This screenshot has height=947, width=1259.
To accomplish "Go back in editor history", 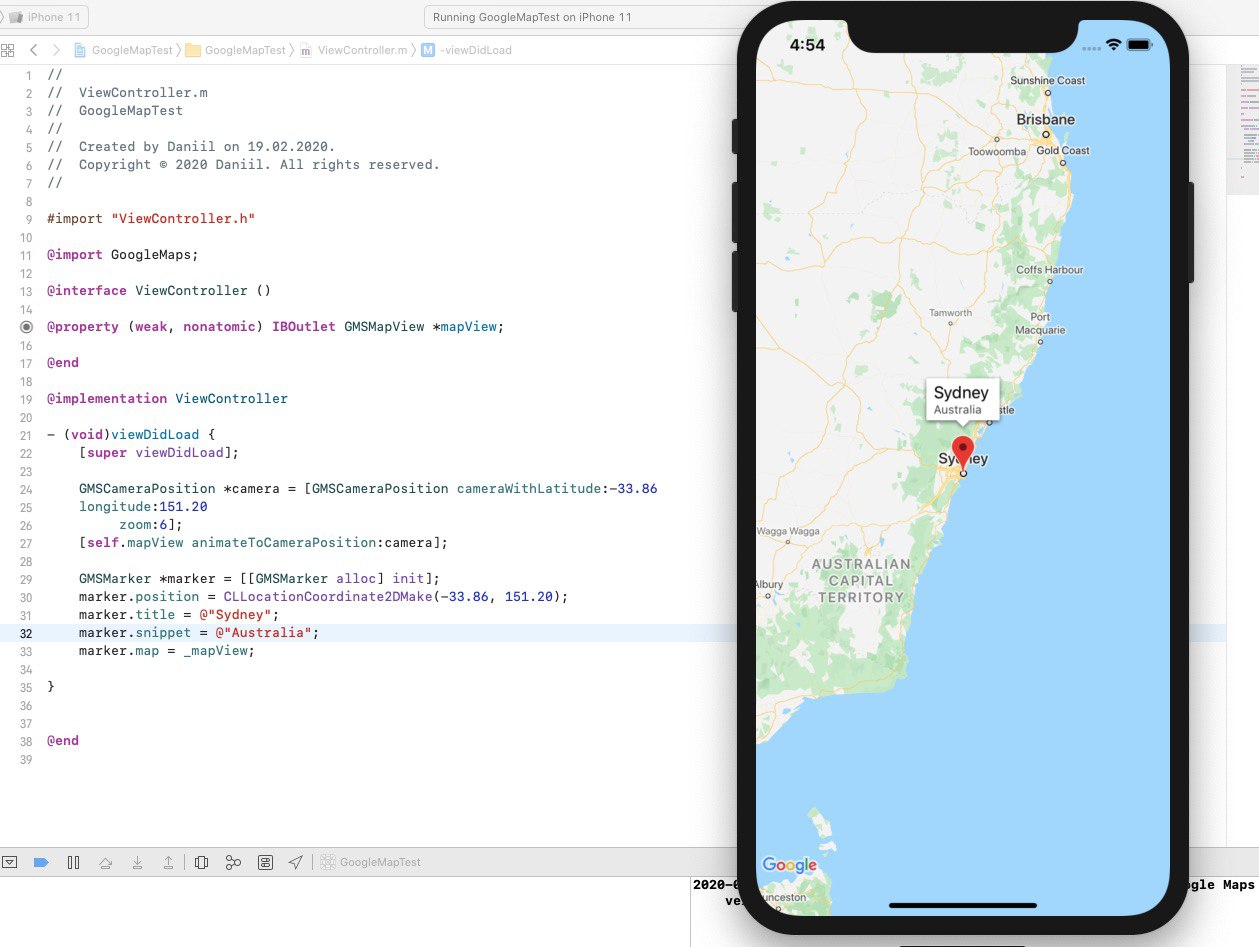I will pyautogui.click(x=34, y=49).
